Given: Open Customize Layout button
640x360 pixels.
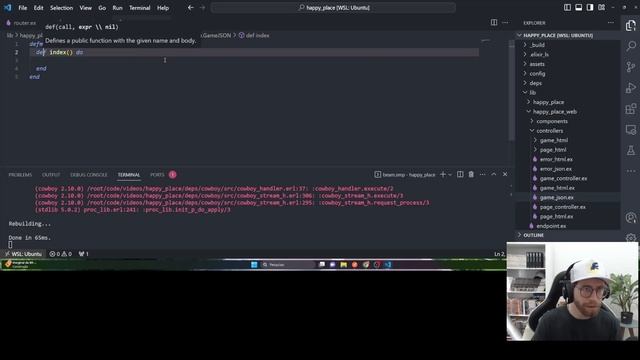Looking at the screenshot, I should (x=602, y=7).
